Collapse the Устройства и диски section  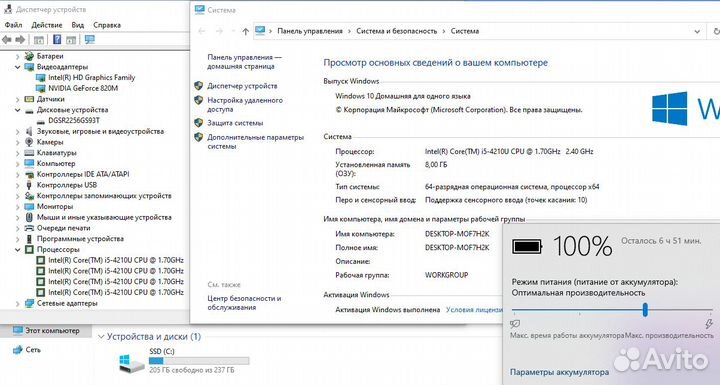(x=101, y=337)
